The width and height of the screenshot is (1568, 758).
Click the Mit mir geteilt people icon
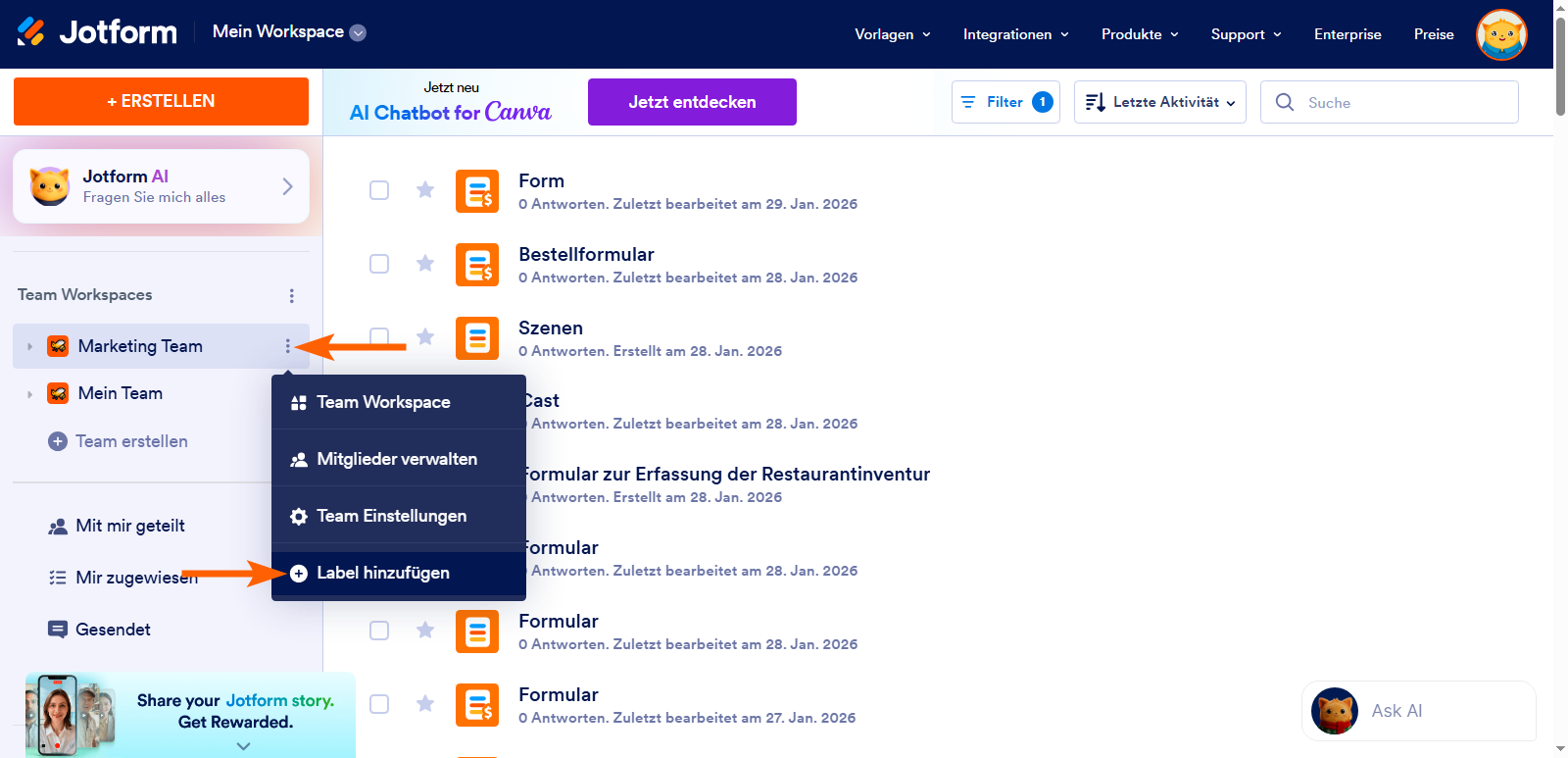click(58, 527)
